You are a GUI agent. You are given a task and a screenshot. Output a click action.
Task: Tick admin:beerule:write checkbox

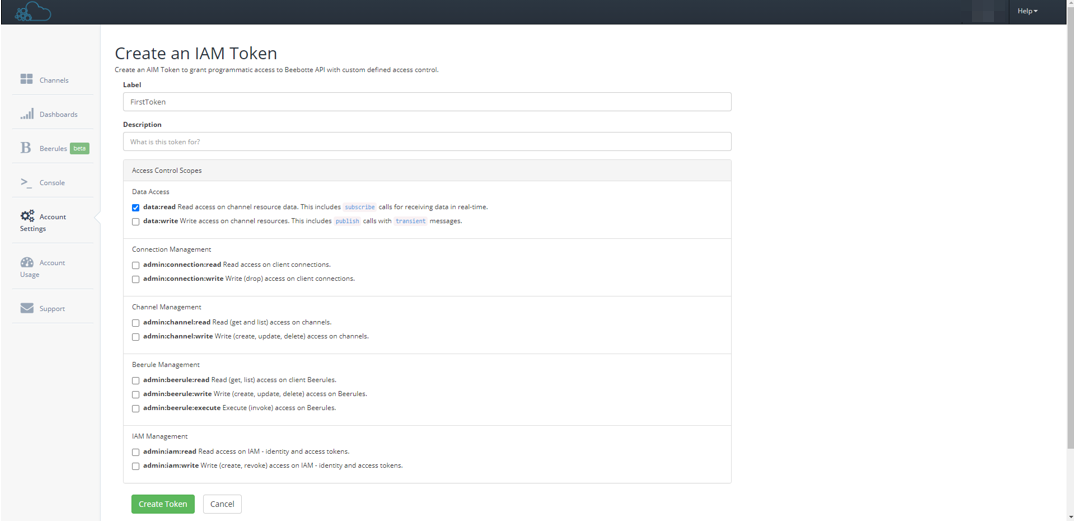point(136,394)
